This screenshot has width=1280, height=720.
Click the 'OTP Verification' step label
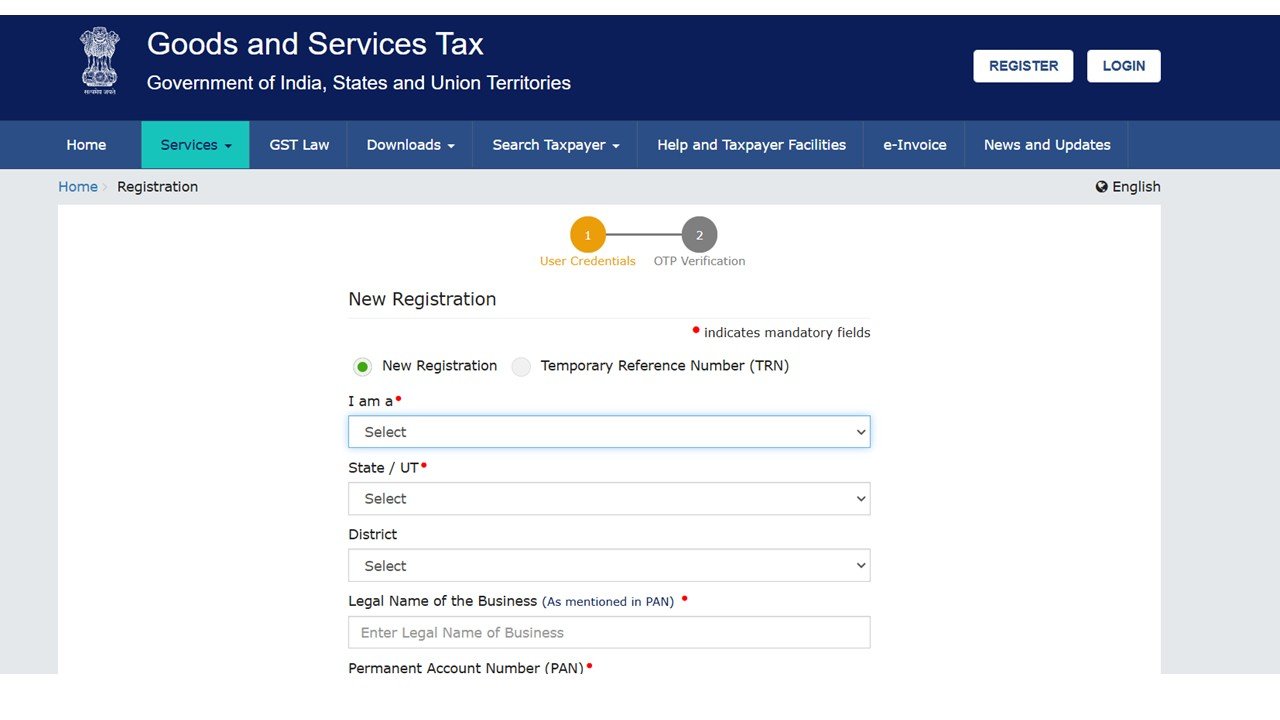click(699, 261)
